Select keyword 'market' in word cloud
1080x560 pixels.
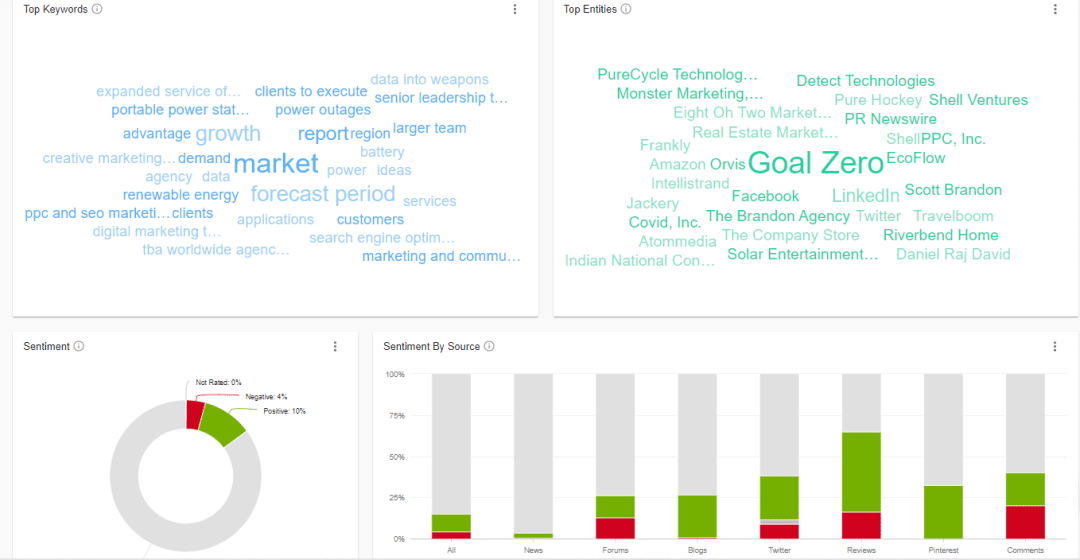[x=276, y=164]
